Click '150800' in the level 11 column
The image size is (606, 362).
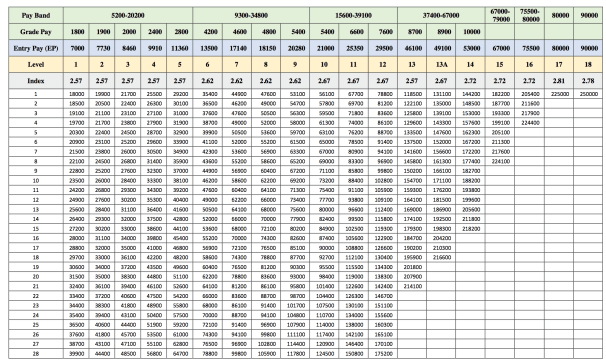[354, 354]
